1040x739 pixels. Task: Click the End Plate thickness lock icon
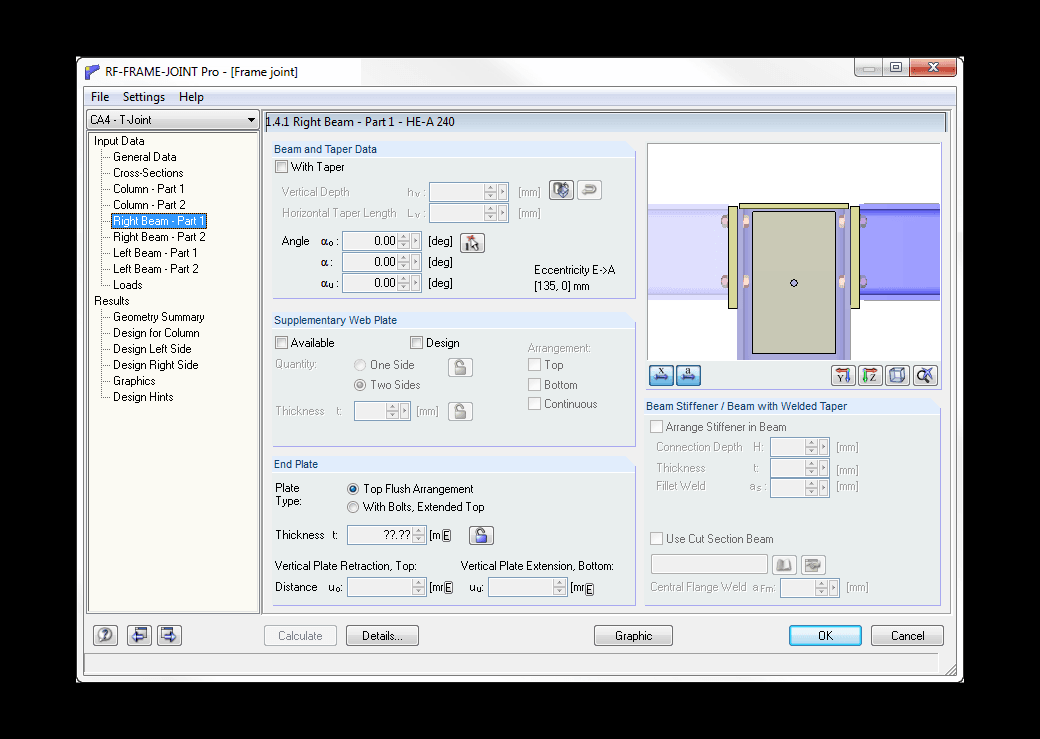481,535
